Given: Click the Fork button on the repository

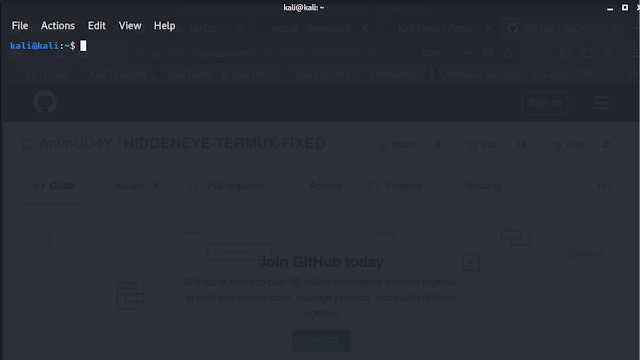Looking at the screenshot, I should [569, 145].
